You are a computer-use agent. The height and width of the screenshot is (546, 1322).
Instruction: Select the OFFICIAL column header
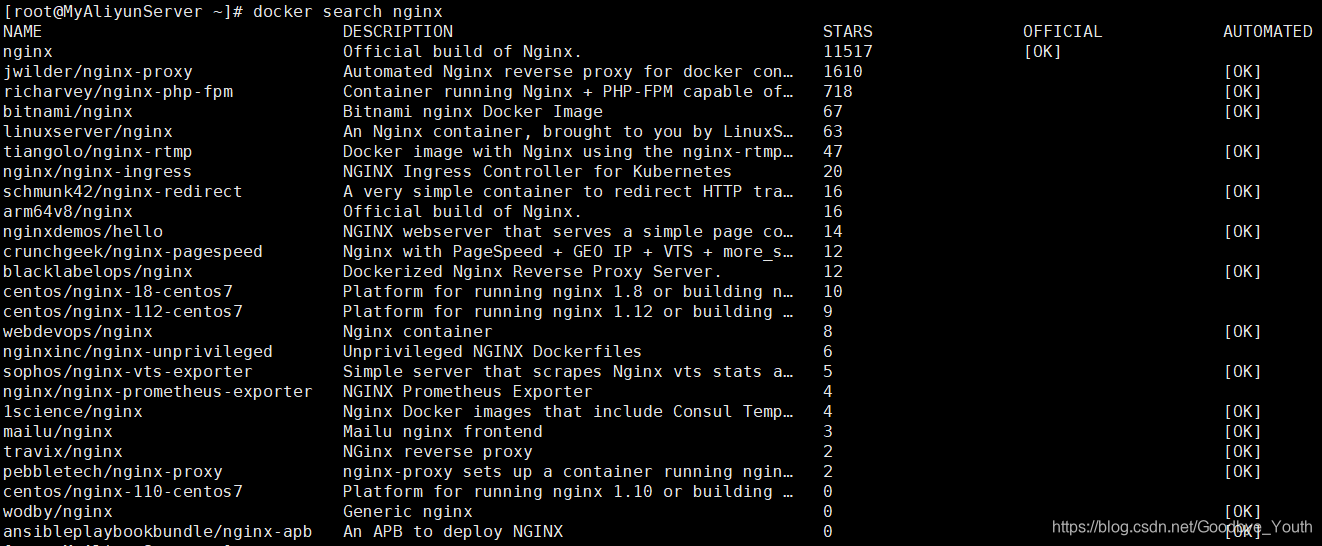(x=1063, y=31)
